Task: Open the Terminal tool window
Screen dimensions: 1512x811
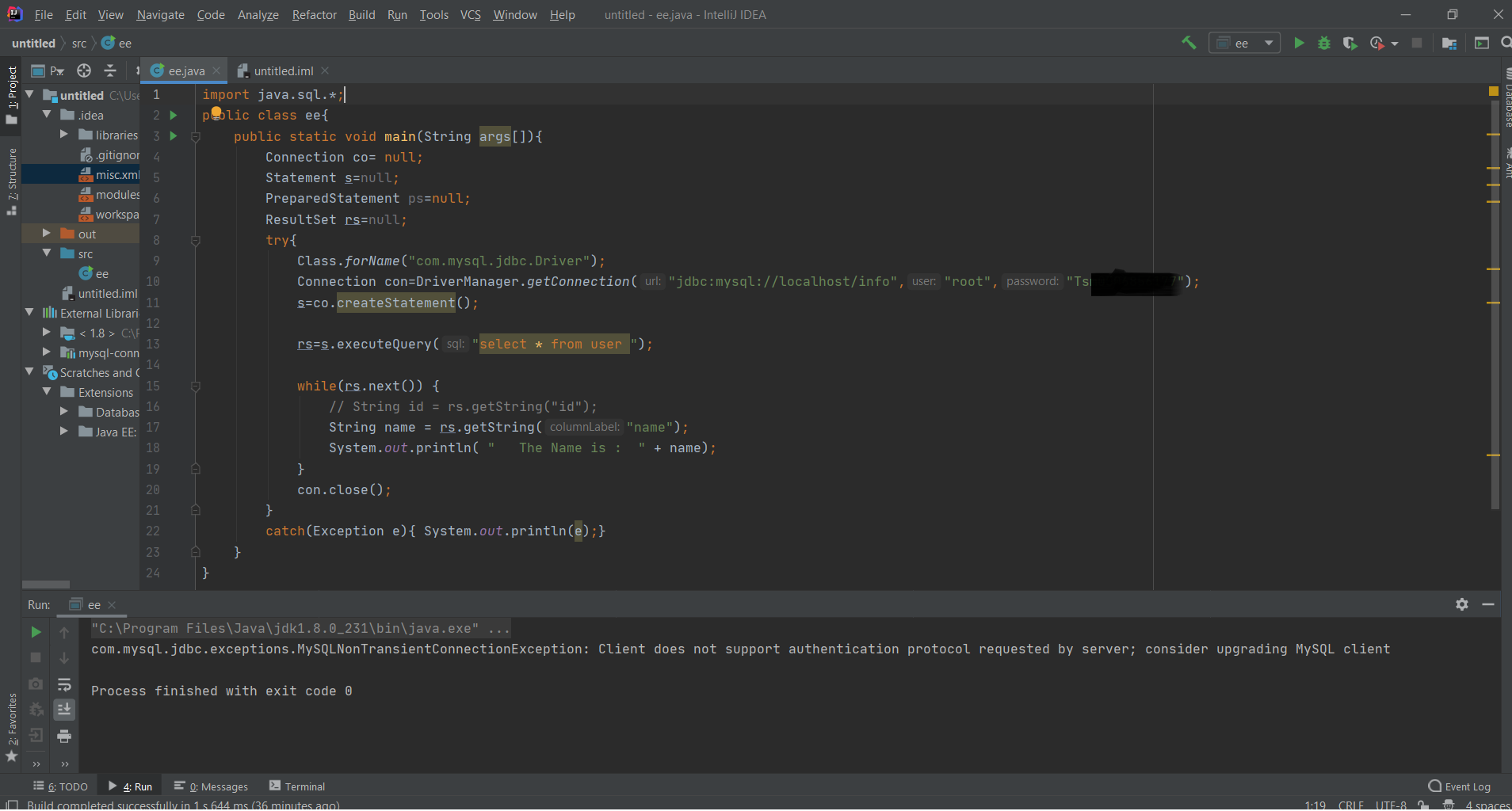Action: pyautogui.click(x=297, y=786)
